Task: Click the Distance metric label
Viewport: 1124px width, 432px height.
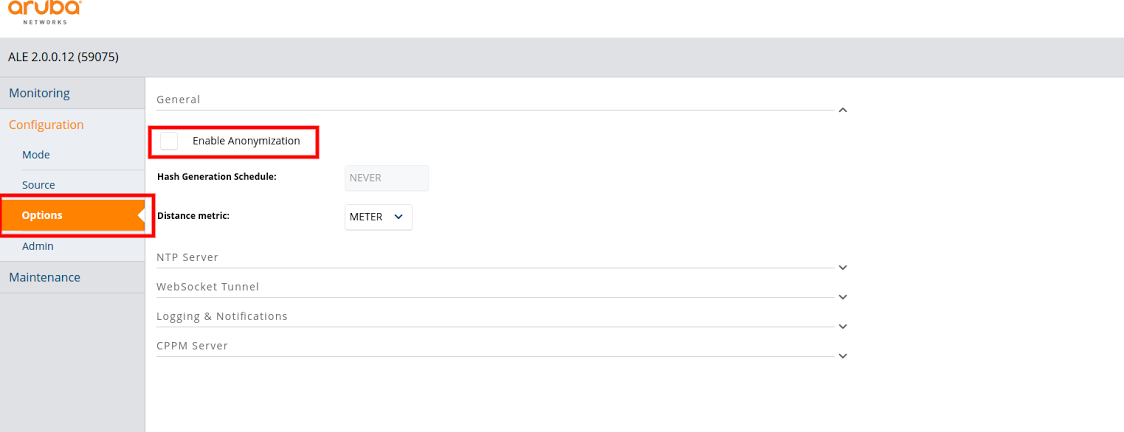Action: (x=193, y=215)
